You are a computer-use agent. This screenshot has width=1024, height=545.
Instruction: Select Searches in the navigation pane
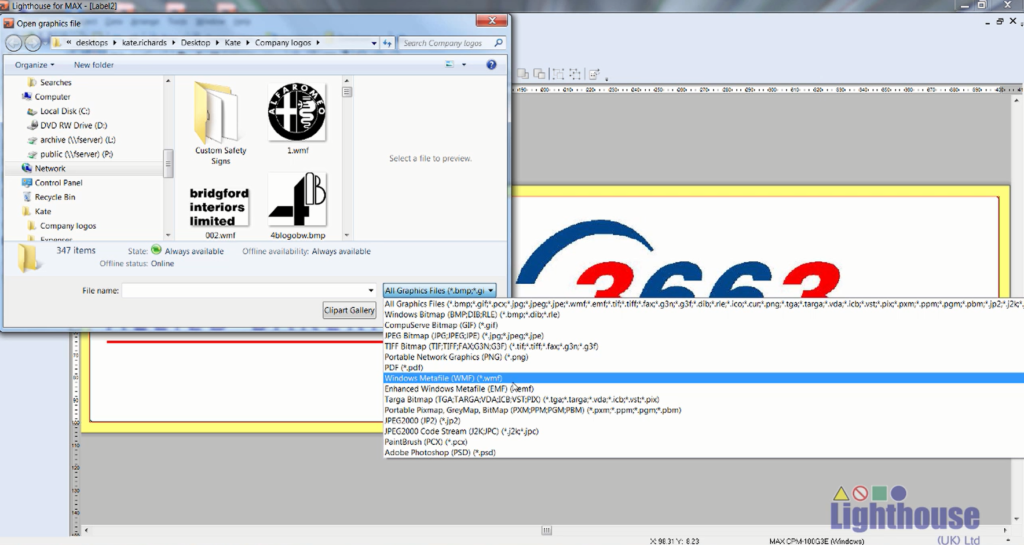[56, 82]
